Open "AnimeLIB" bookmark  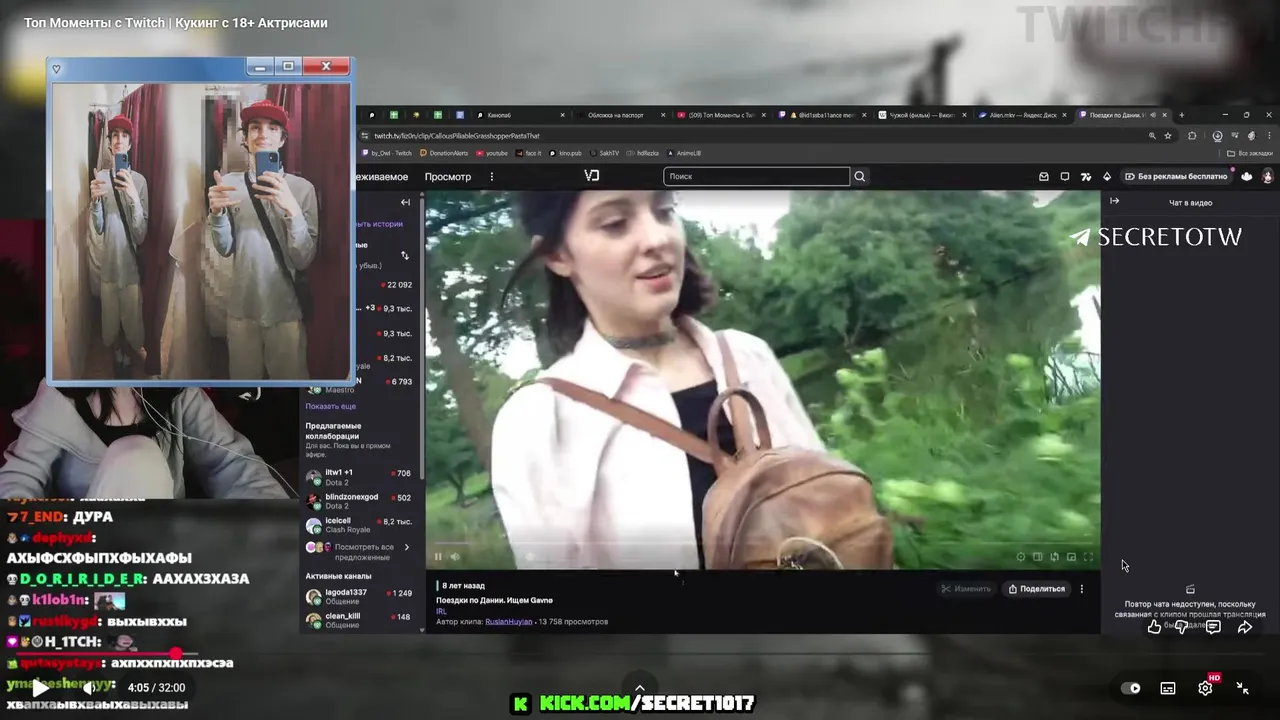coord(684,153)
